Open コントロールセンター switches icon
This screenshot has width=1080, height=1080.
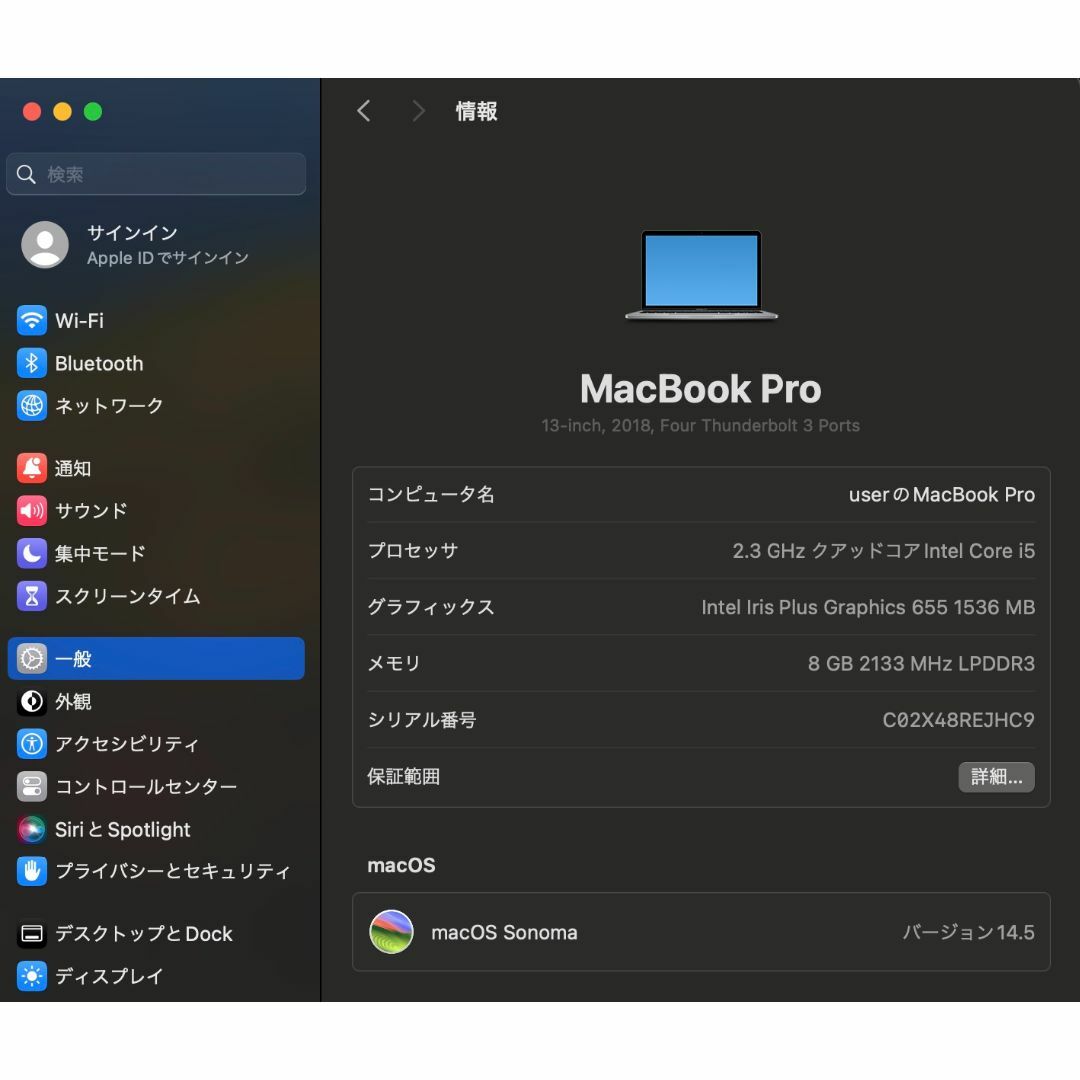(x=32, y=787)
